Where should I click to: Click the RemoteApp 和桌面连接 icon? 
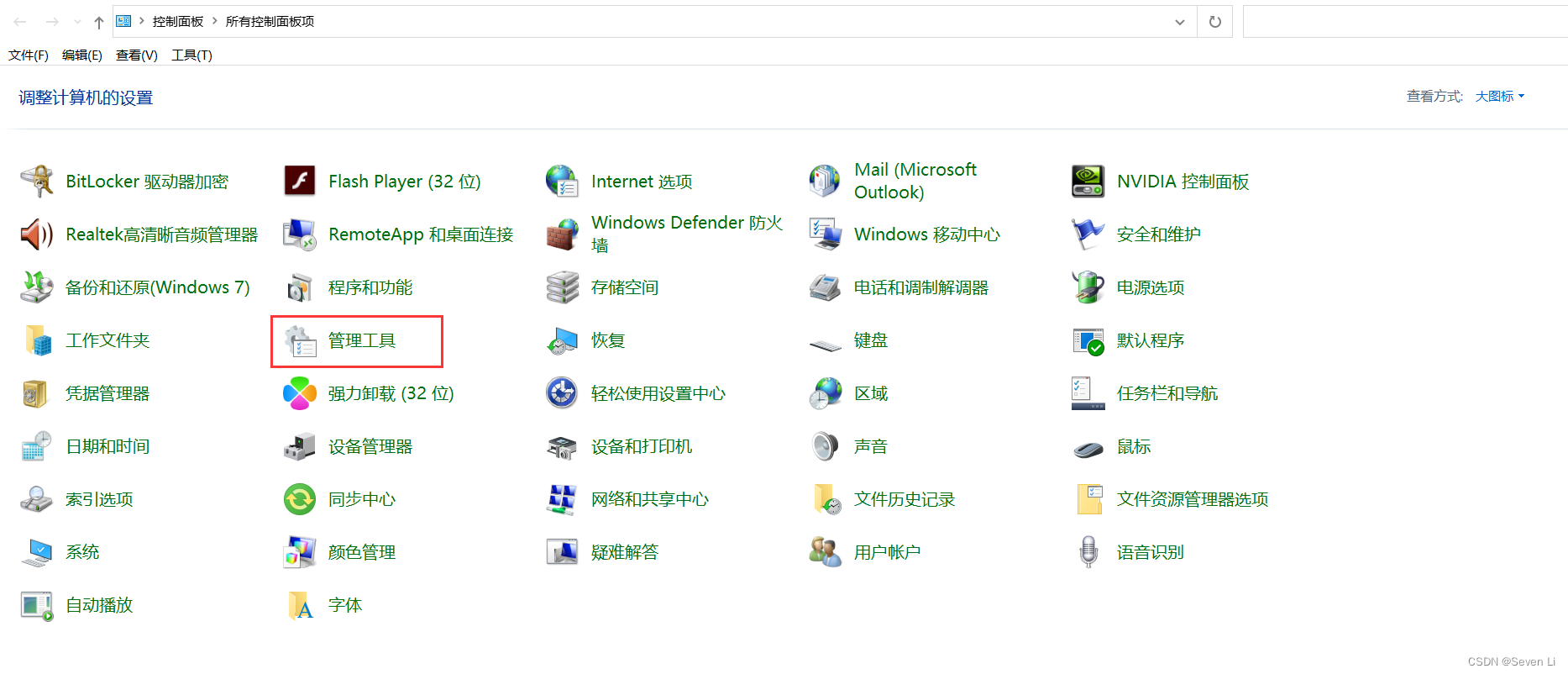[300, 234]
